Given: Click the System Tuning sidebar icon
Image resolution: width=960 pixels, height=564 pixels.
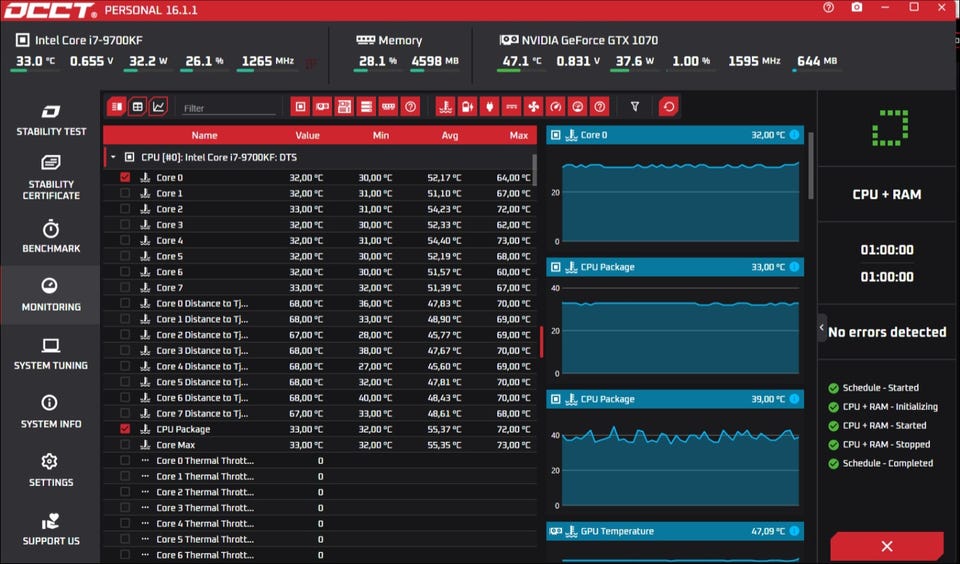Looking at the screenshot, I should tap(50, 353).
